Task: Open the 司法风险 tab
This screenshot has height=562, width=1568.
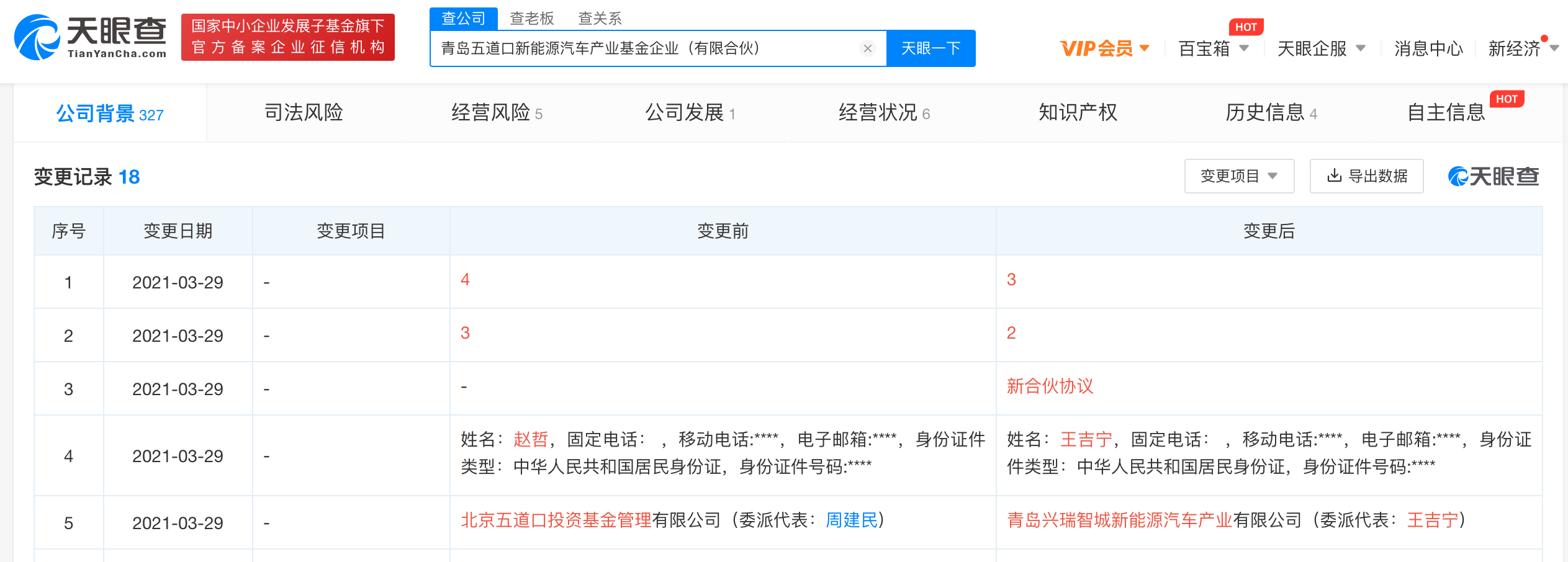Action: pyautogui.click(x=304, y=112)
